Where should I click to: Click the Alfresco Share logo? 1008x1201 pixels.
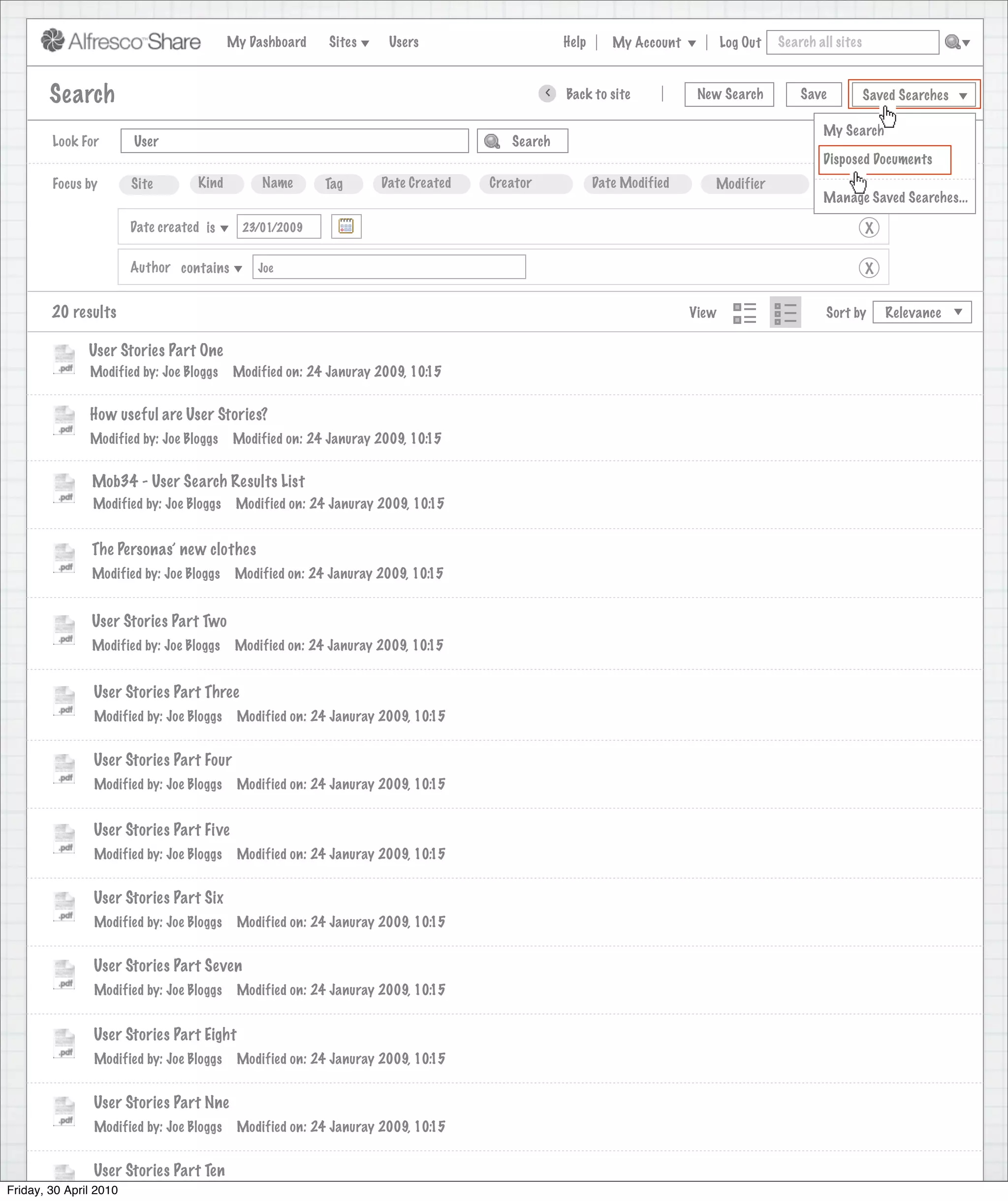point(121,41)
